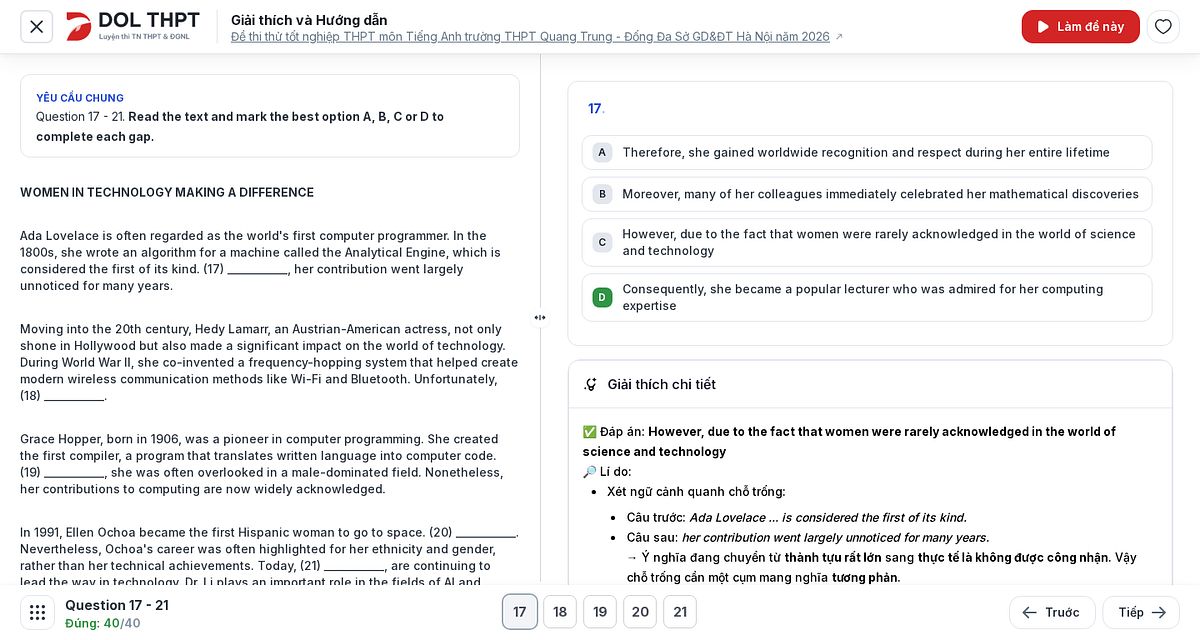Click the Tiếp next button
Viewport: 1200px width, 640px height.
point(1141,612)
